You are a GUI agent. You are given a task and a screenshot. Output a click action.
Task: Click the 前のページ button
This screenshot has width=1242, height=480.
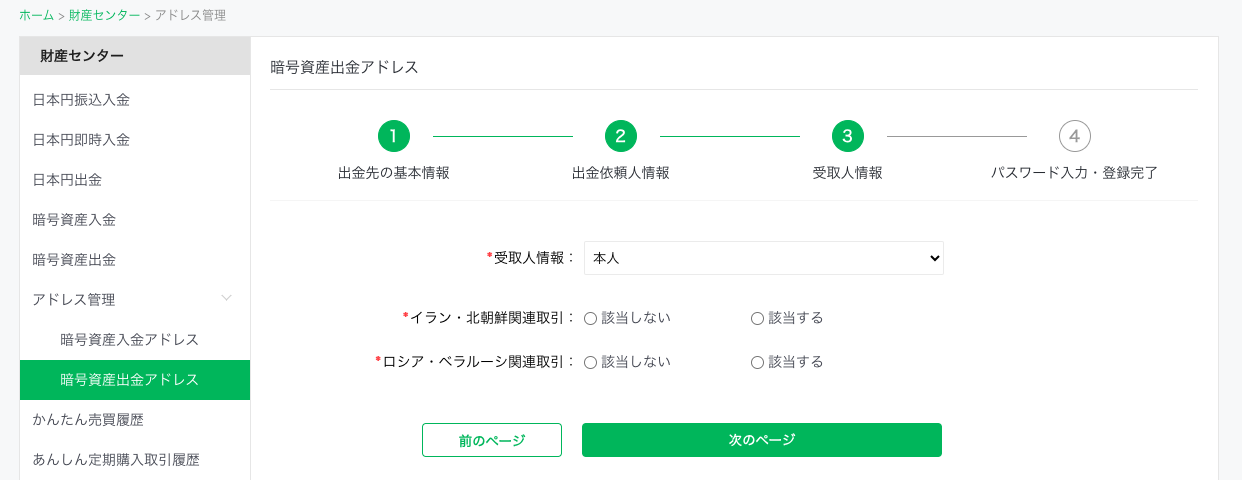pyautogui.click(x=492, y=440)
